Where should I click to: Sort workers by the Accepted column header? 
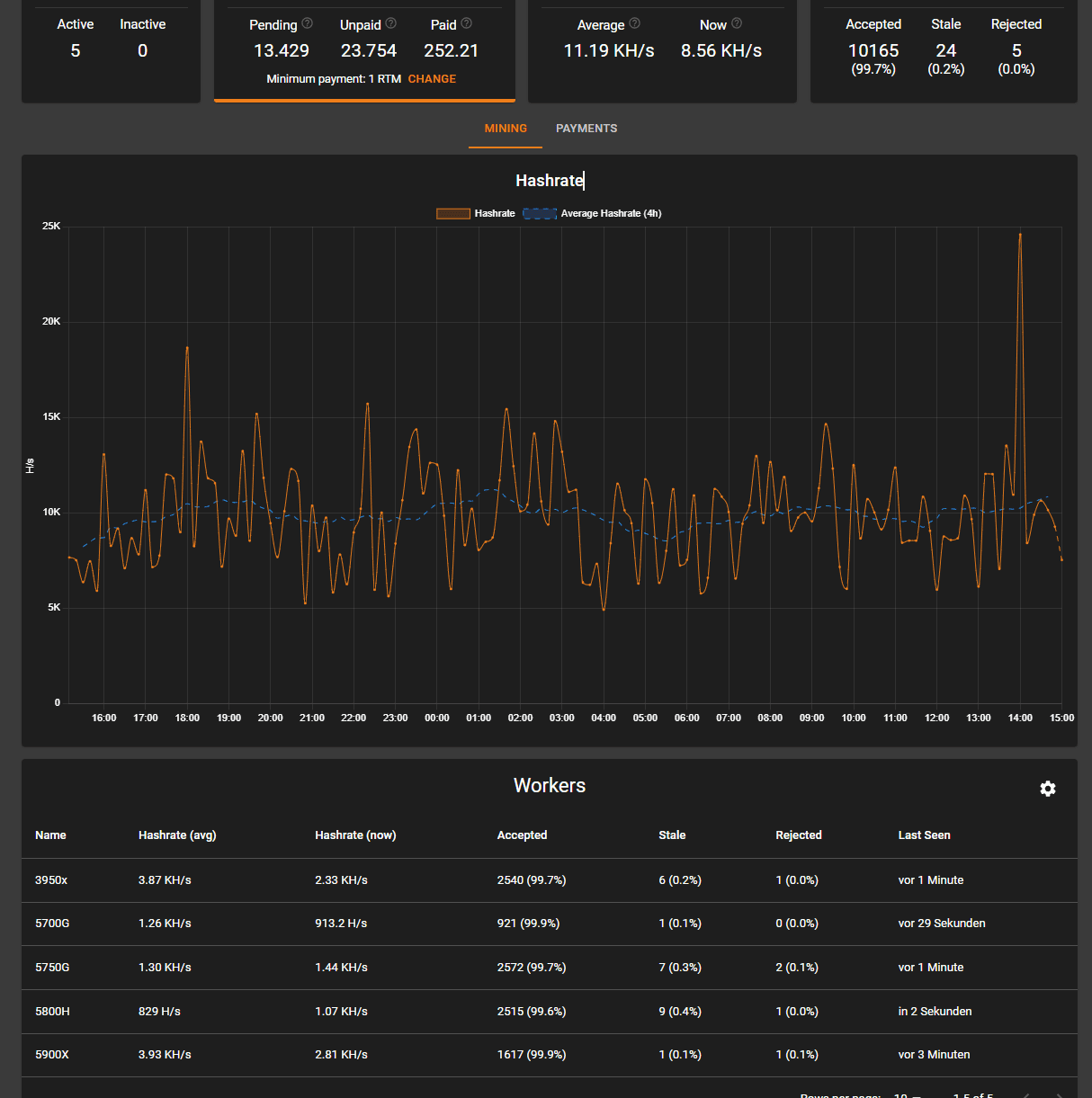tap(522, 835)
